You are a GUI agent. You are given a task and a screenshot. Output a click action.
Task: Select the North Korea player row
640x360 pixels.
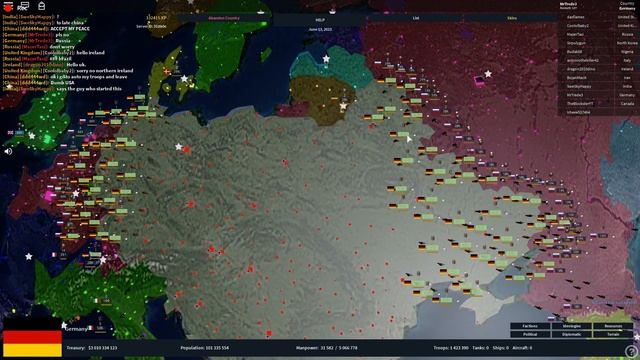coord(599,43)
